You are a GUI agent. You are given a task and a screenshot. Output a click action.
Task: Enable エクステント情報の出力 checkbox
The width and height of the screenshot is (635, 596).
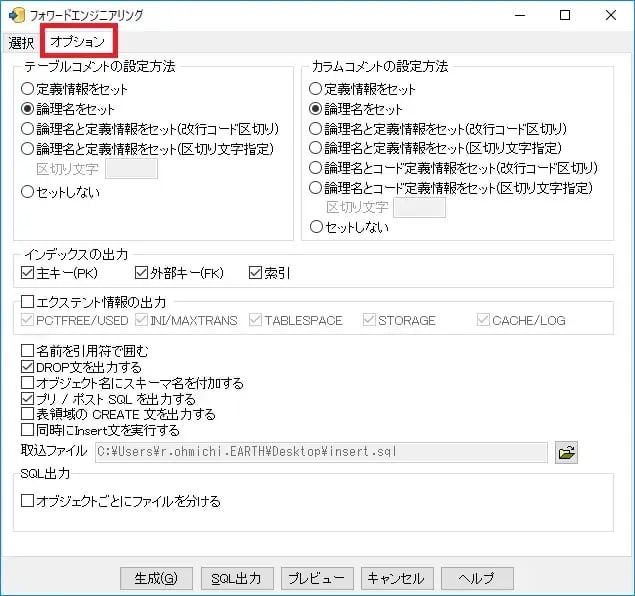point(28,301)
